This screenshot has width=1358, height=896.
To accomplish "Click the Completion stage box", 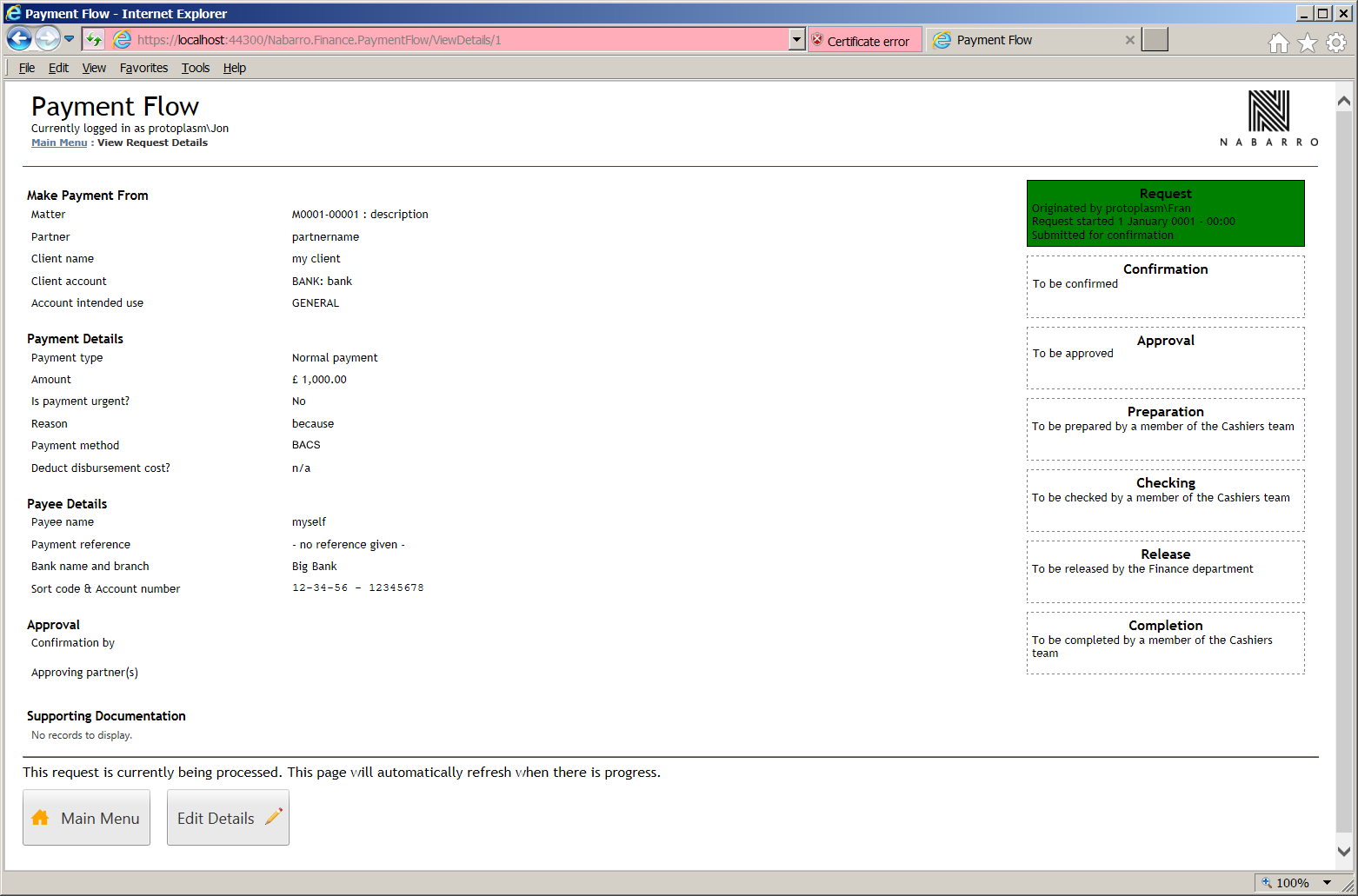I will (1165, 643).
